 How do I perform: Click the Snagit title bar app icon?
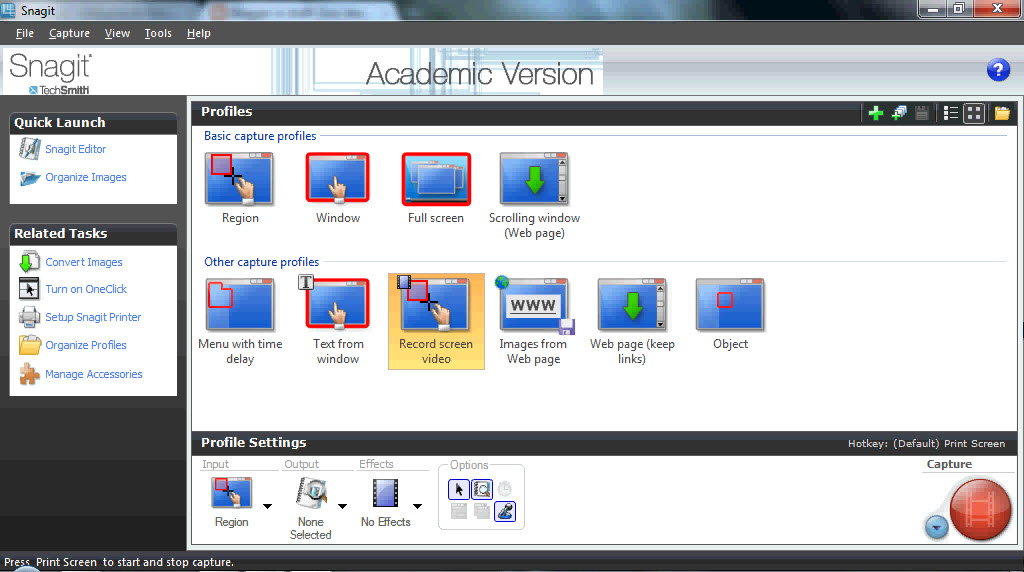coord(8,10)
